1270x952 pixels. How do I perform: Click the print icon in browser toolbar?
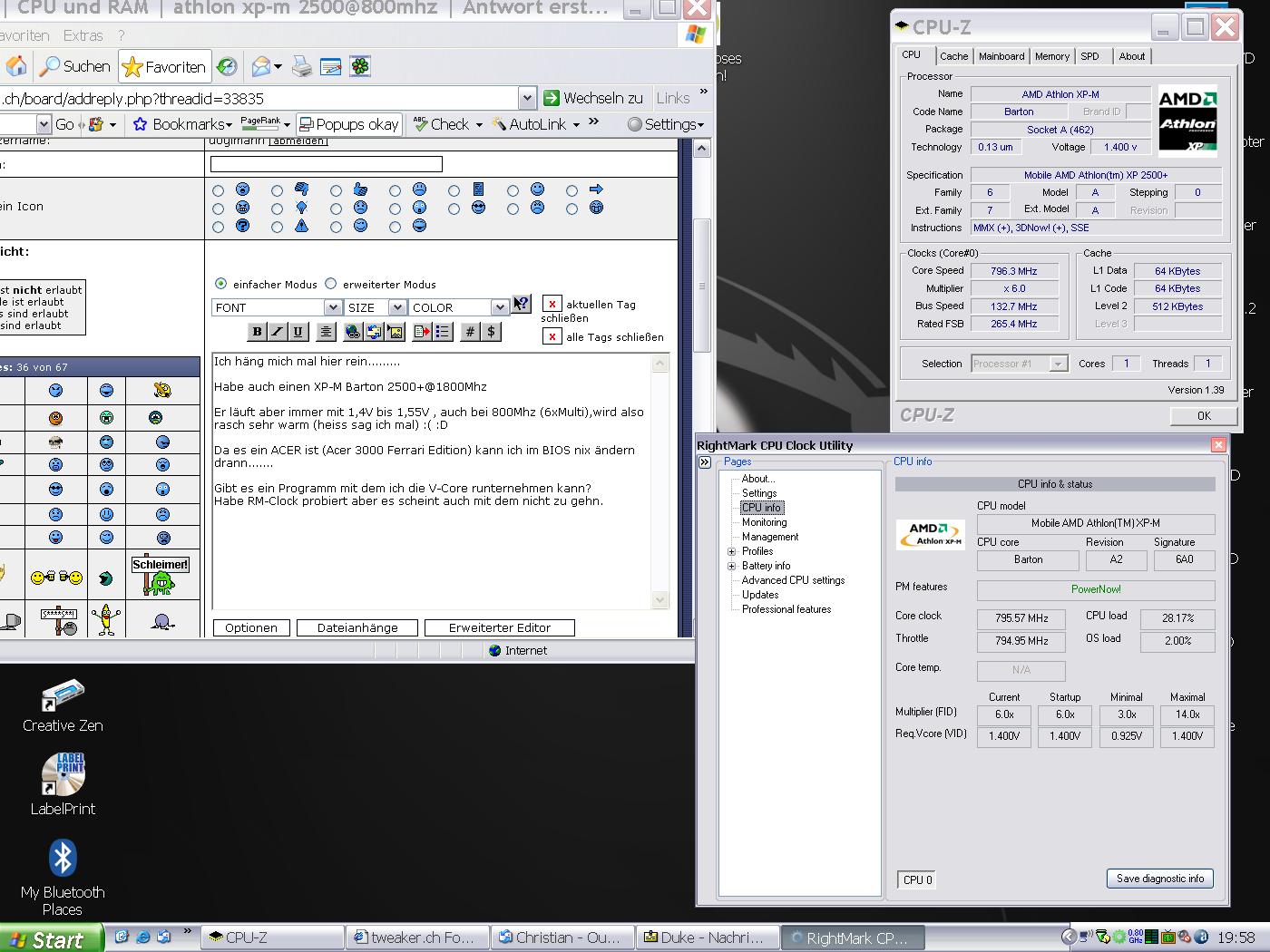click(302, 67)
